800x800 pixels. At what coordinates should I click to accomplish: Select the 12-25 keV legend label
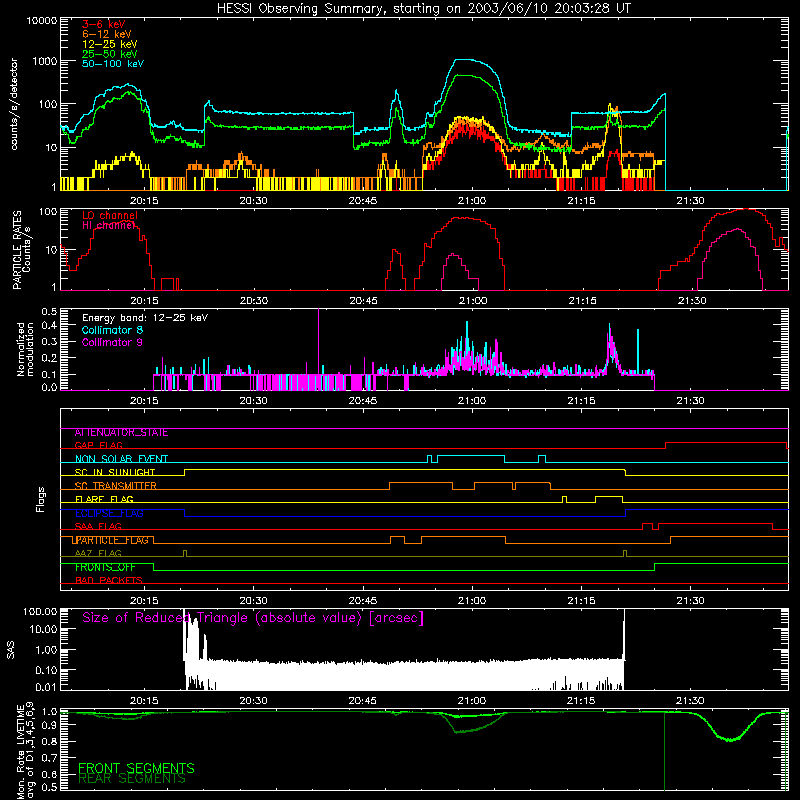point(109,44)
